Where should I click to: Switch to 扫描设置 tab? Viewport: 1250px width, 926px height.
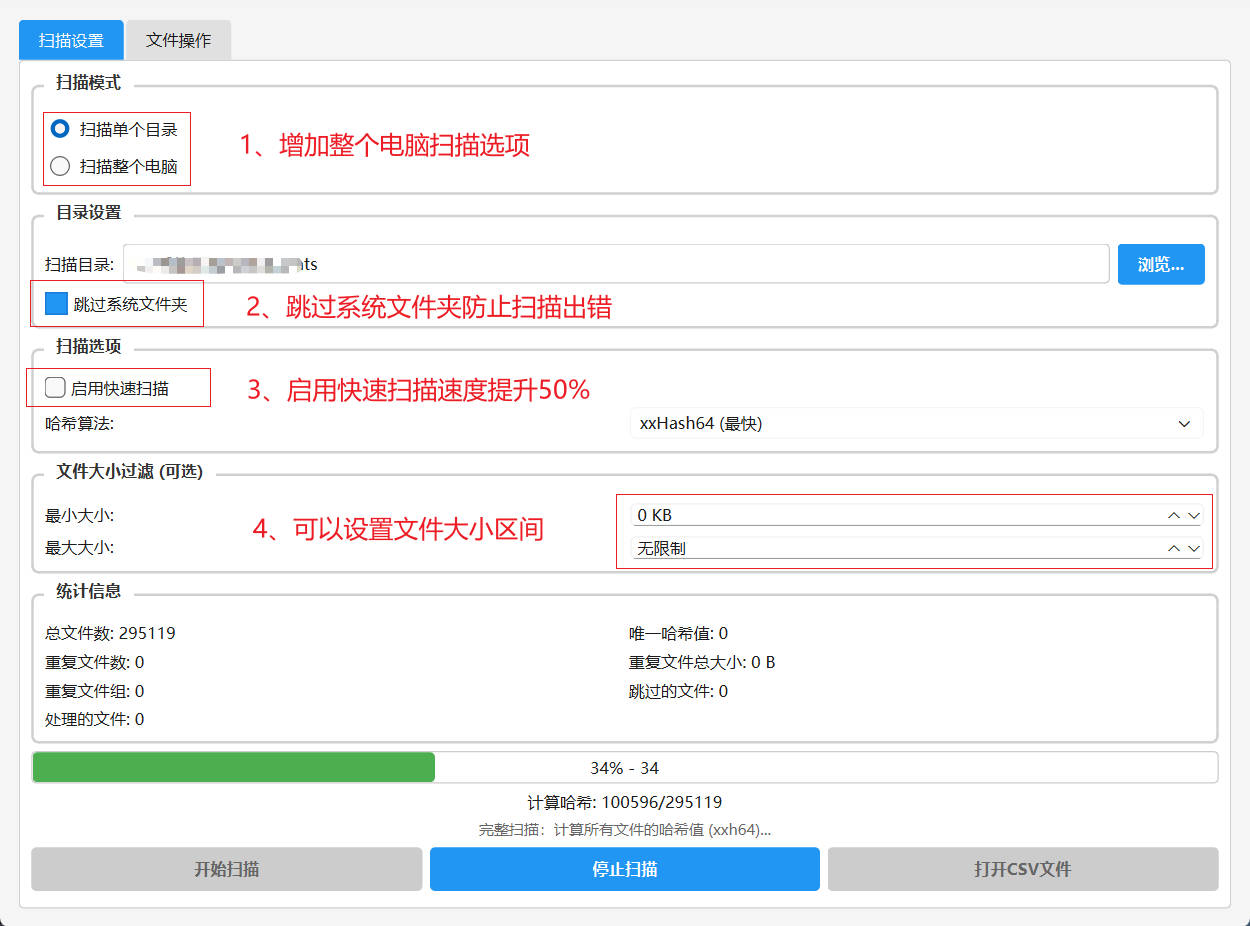(x=71, y=40)
